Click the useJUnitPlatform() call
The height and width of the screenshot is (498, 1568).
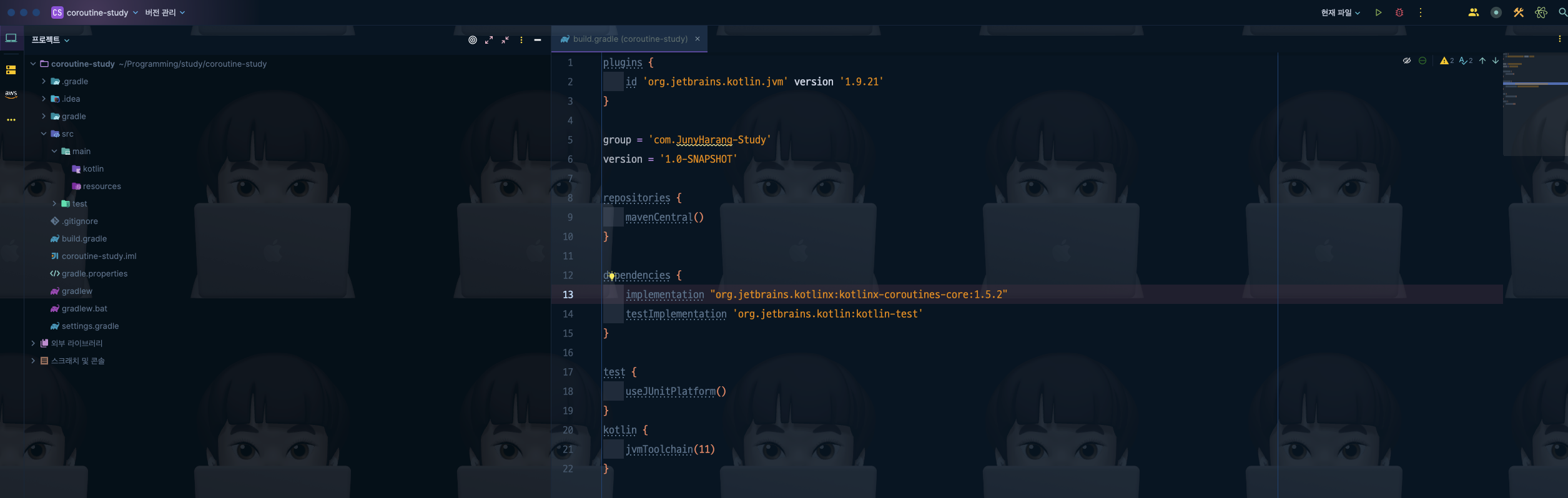click(676, 391)
